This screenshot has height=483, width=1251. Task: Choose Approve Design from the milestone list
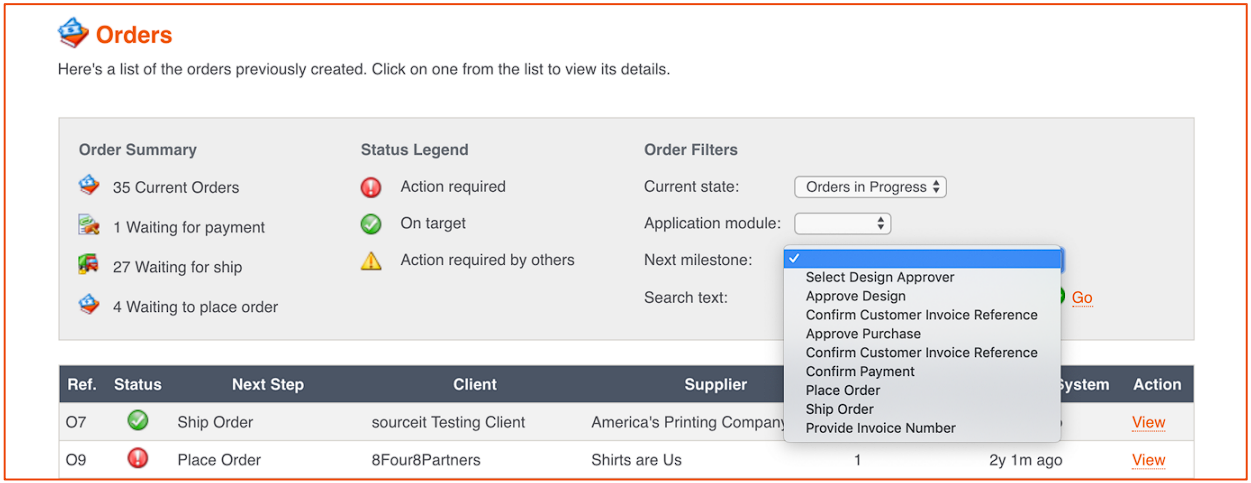[855, 296]
